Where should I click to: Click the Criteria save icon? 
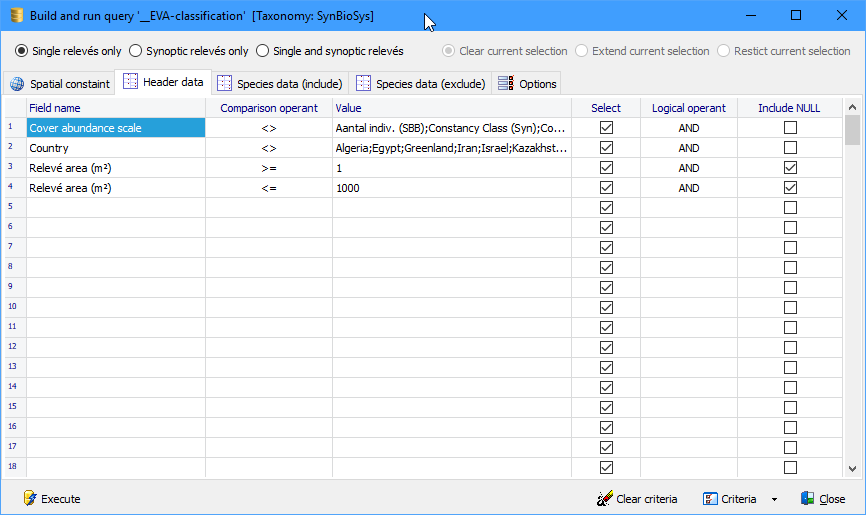point(710,498)
